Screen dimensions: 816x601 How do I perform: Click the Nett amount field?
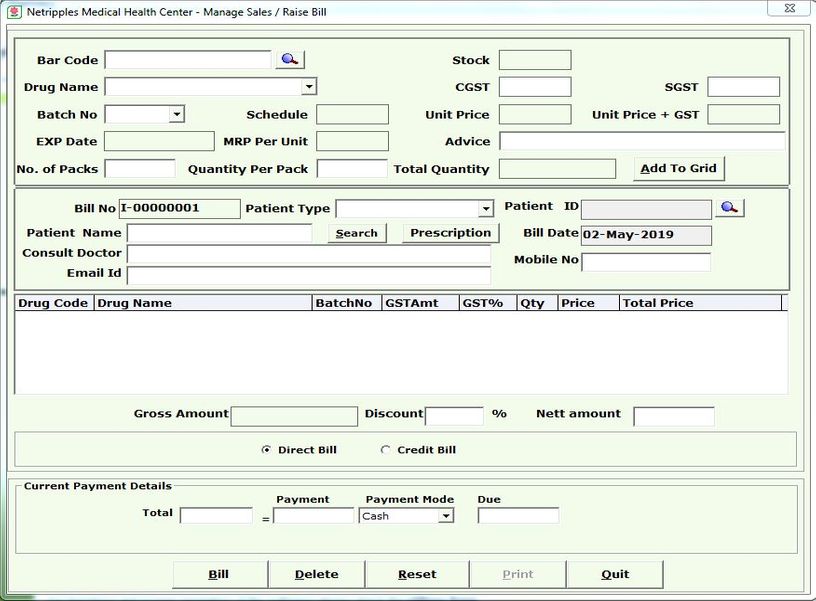coord(674,416)
